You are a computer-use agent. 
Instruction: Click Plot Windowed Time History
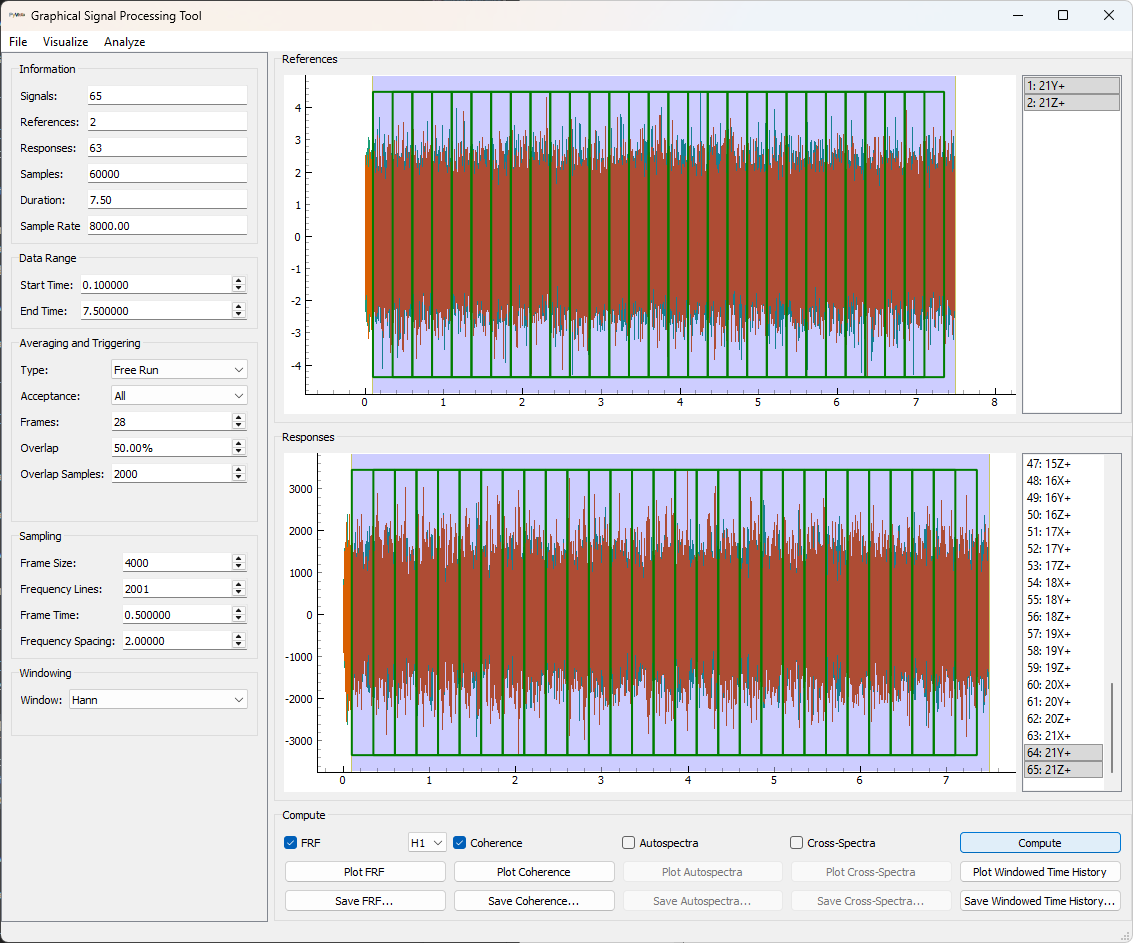pos(1039,871)
